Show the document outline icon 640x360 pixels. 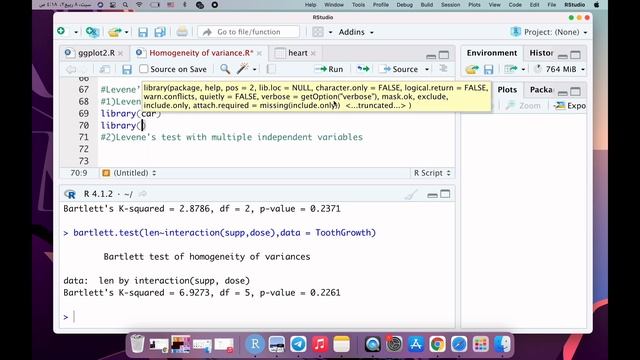(x=443, y=69)
